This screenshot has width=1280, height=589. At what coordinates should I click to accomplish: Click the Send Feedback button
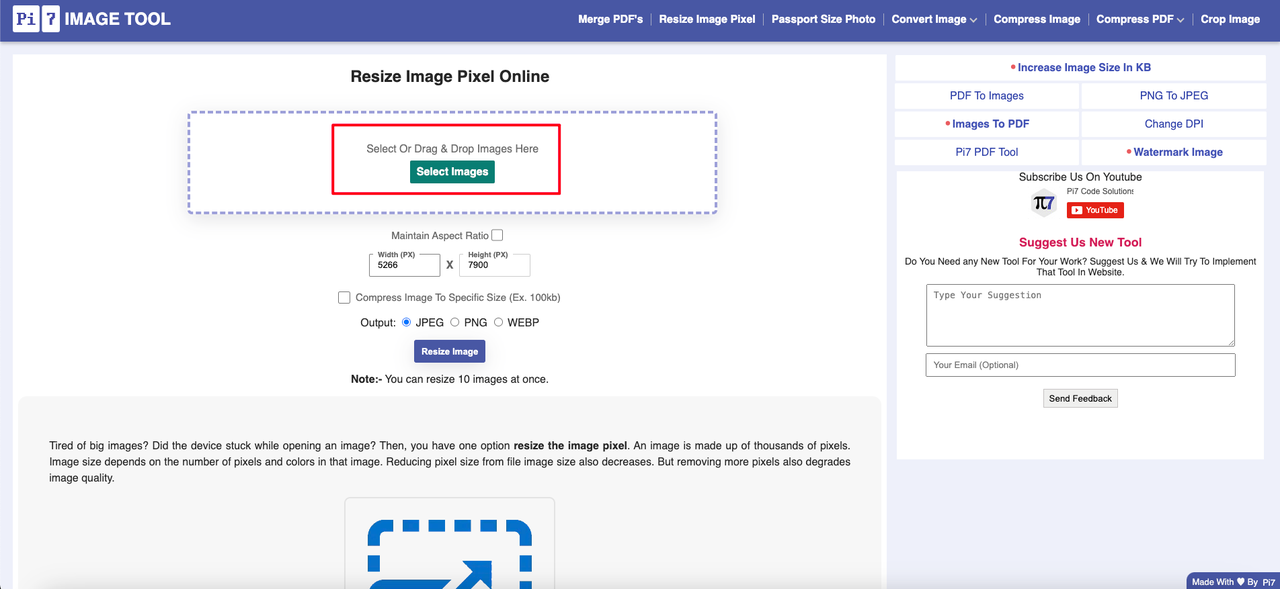[1080, 398]
